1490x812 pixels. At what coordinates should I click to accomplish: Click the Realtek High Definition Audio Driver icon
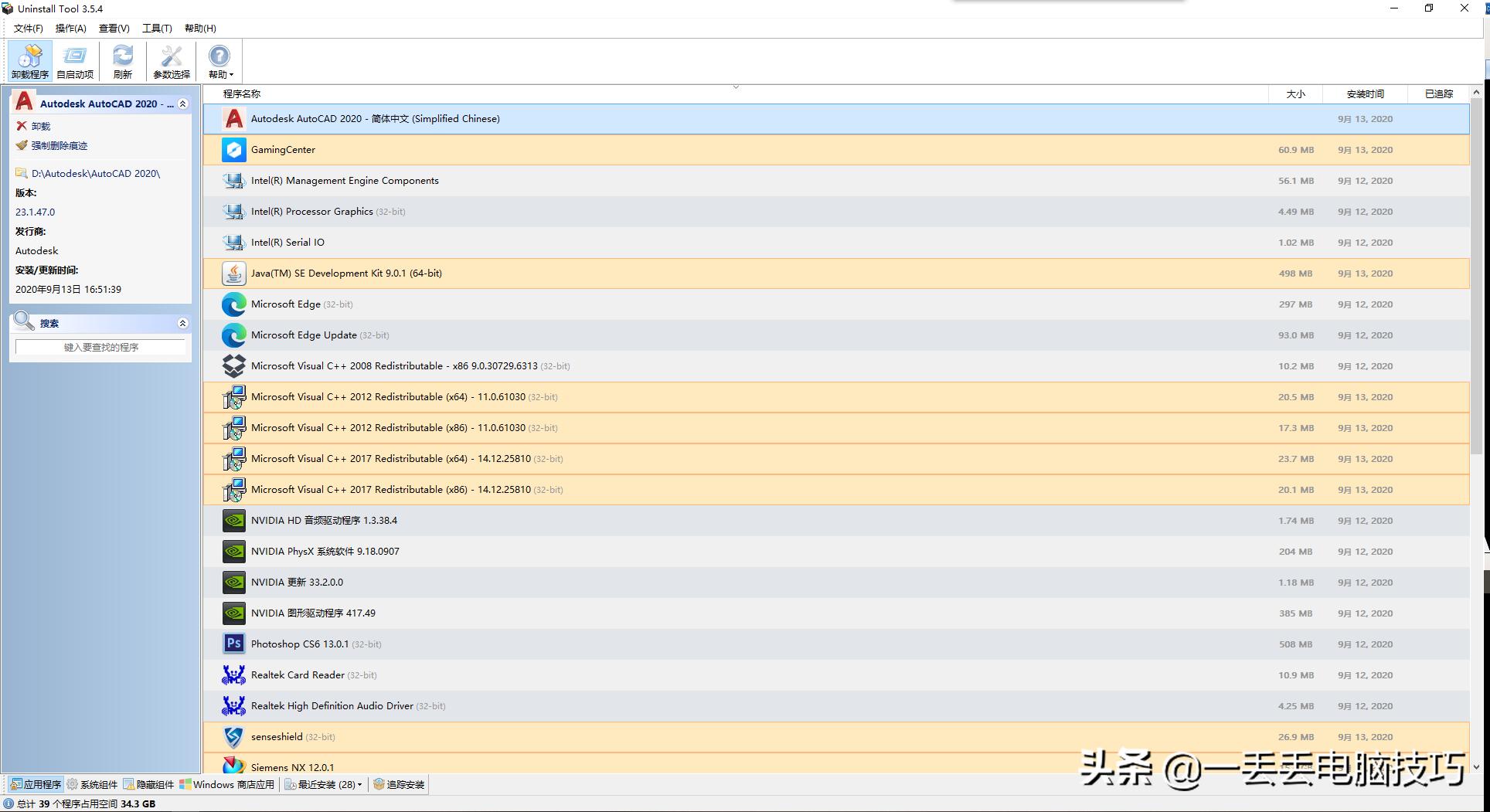(233, 706)
